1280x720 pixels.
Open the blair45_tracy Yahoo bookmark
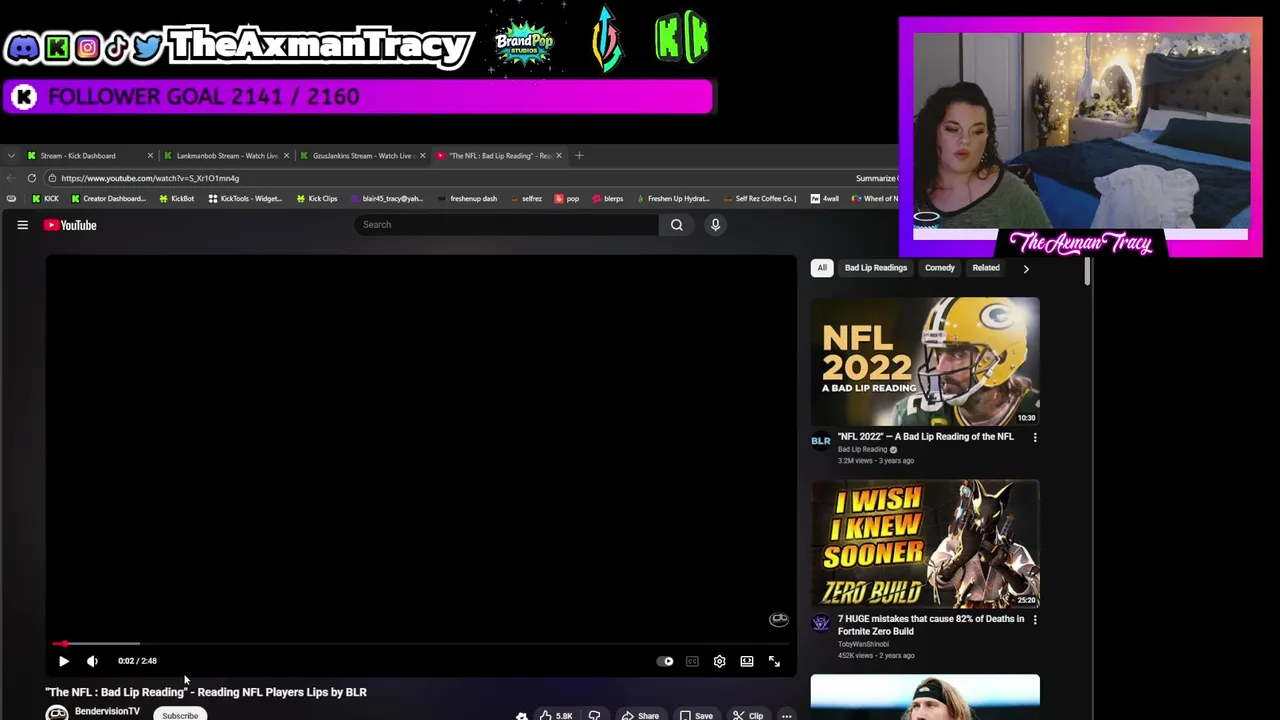click(x=387, y=199)
